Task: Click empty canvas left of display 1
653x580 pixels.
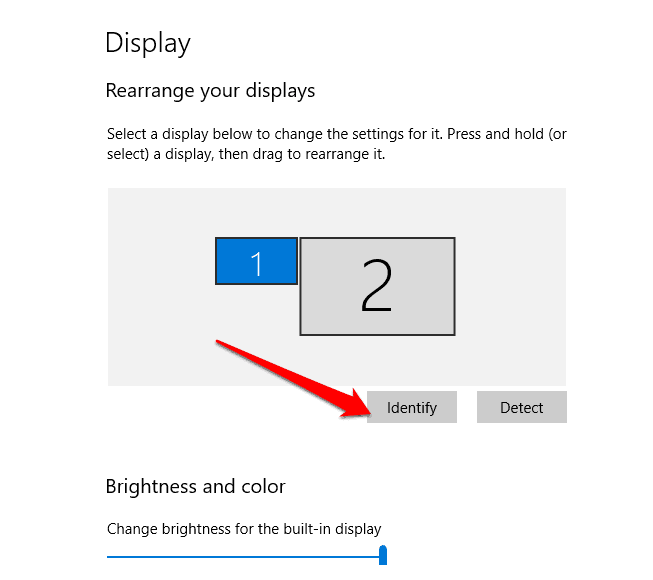Action: 160,262
